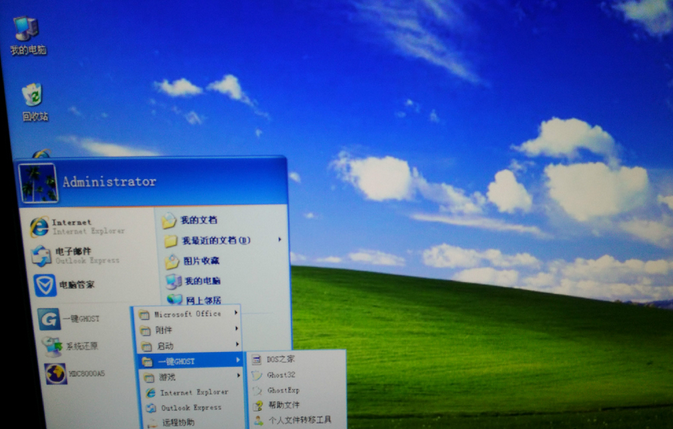Open the 回收站 recycle bin icon
Image resolution: width=673 pixels, height=429 pixels.
33,102
